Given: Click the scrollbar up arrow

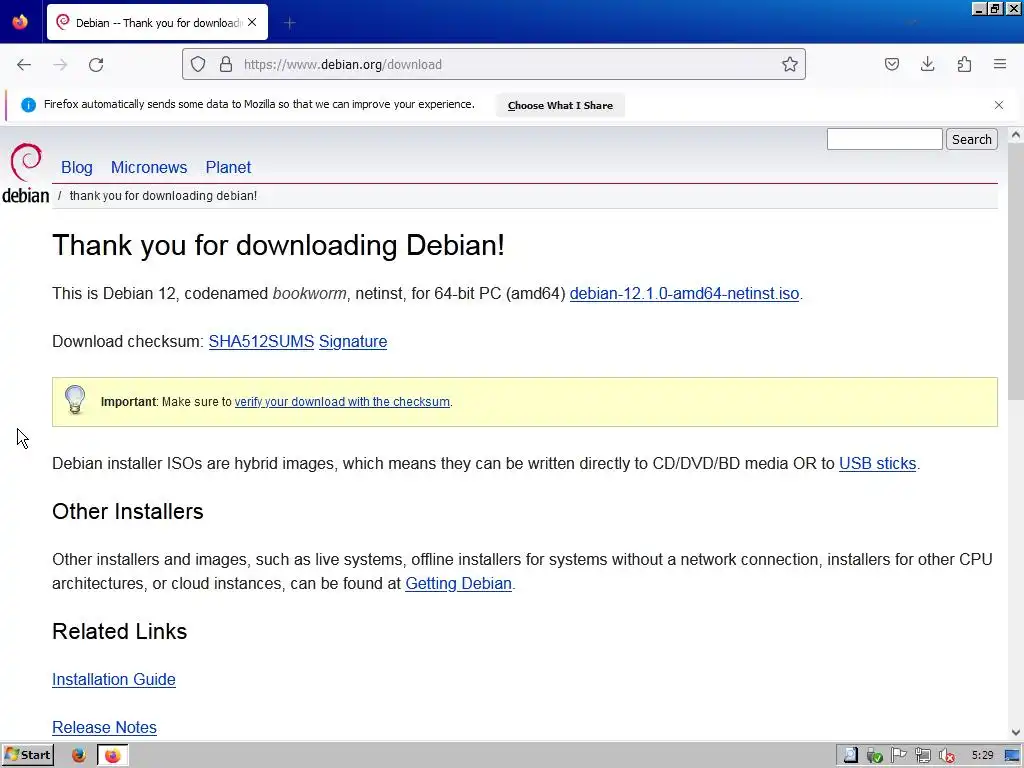Looking at the screenshot, I should [x=1016, y=135].
